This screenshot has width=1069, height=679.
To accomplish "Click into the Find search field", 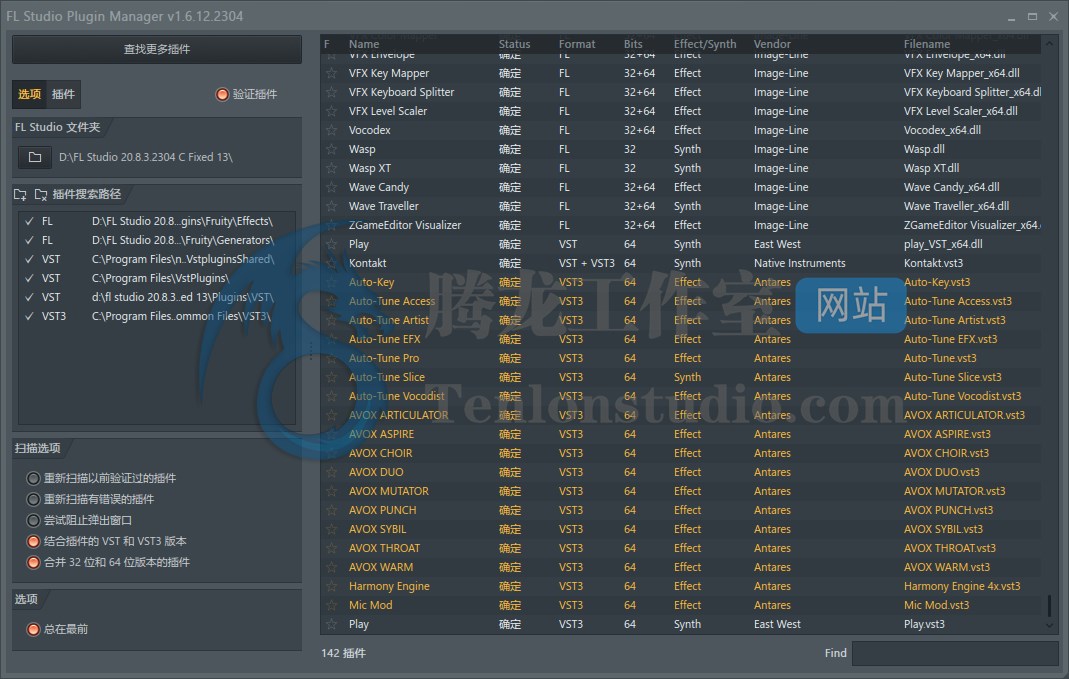I will (954, 653).
